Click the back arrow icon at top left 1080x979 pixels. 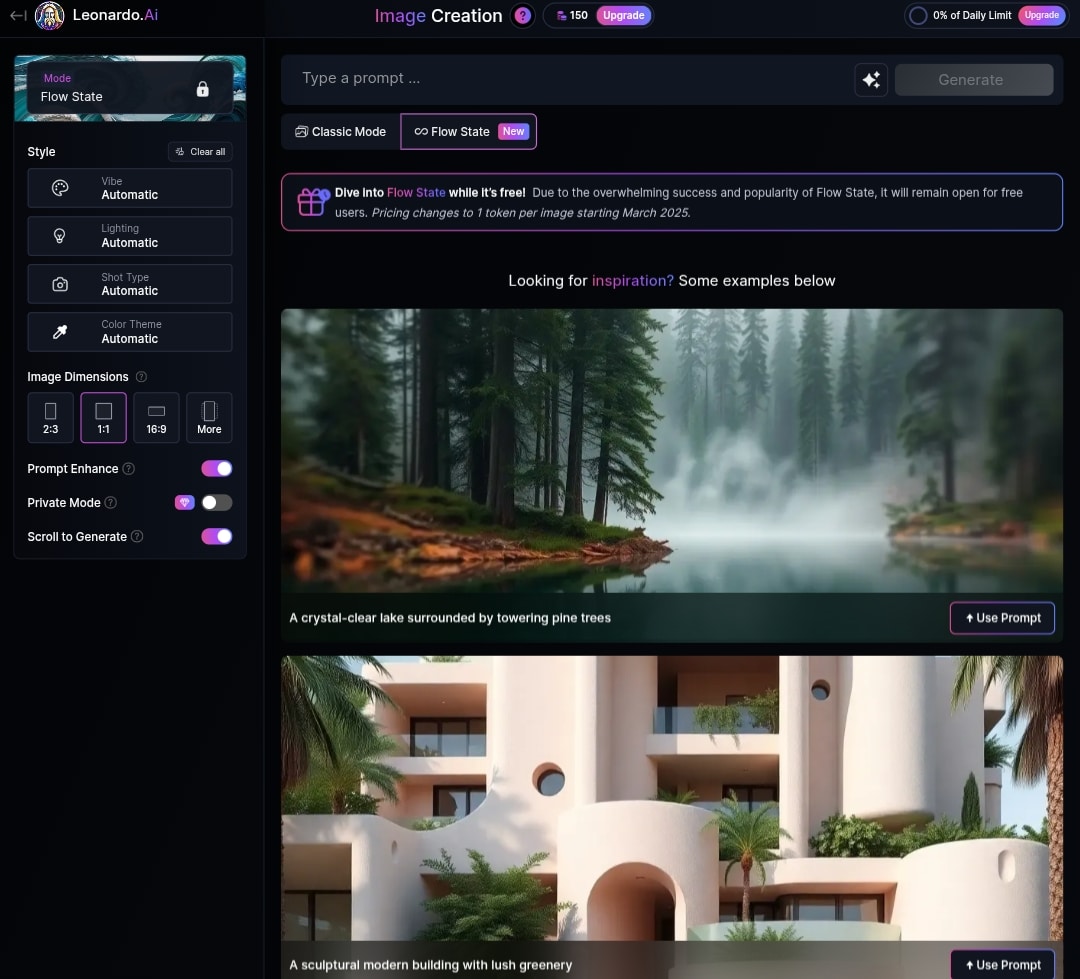19,15
